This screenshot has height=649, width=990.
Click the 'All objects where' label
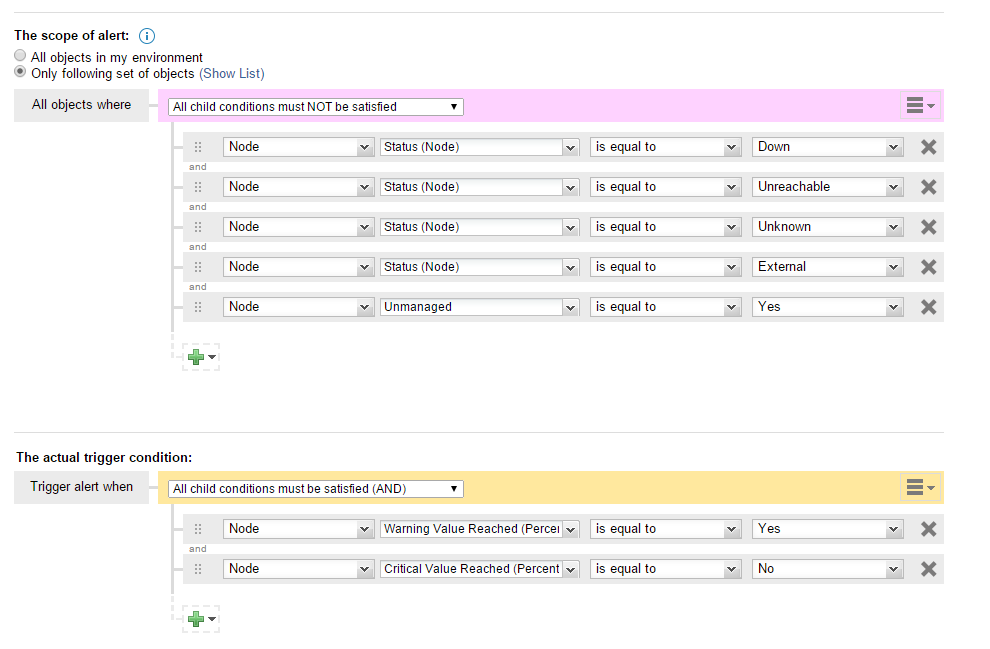(x=81, y=105)
